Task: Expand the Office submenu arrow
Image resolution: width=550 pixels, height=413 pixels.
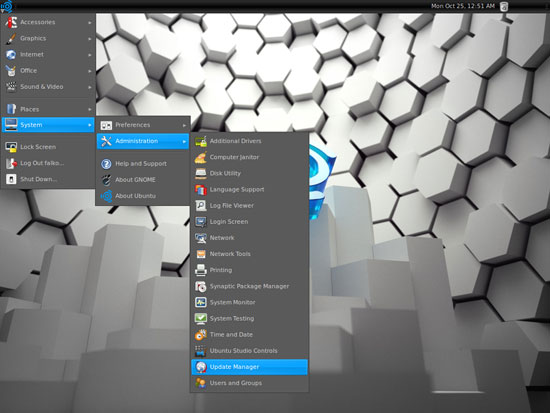Action: [90, 71]
